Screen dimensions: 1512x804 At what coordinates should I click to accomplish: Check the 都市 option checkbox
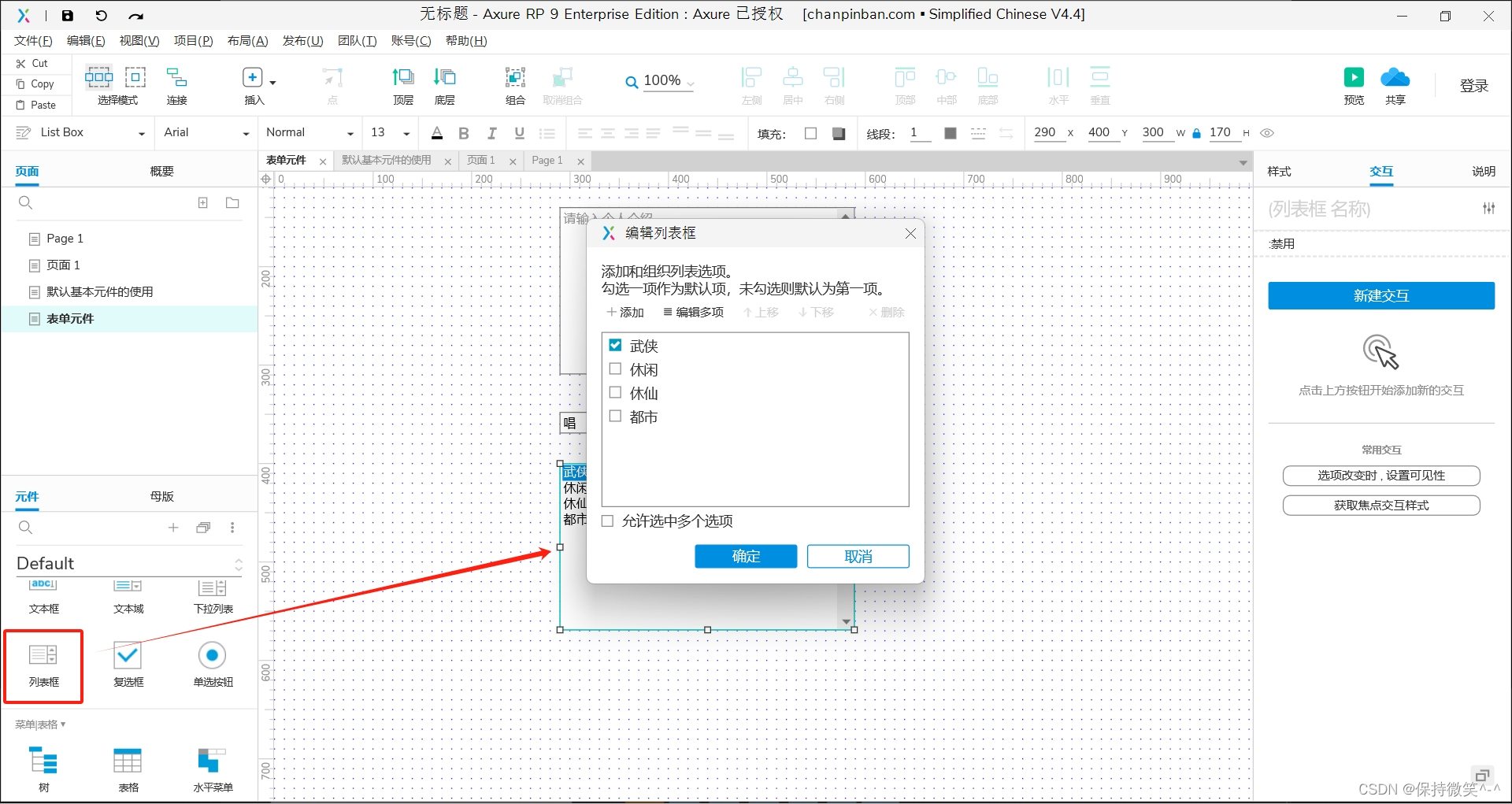click(x=616, y=416)
